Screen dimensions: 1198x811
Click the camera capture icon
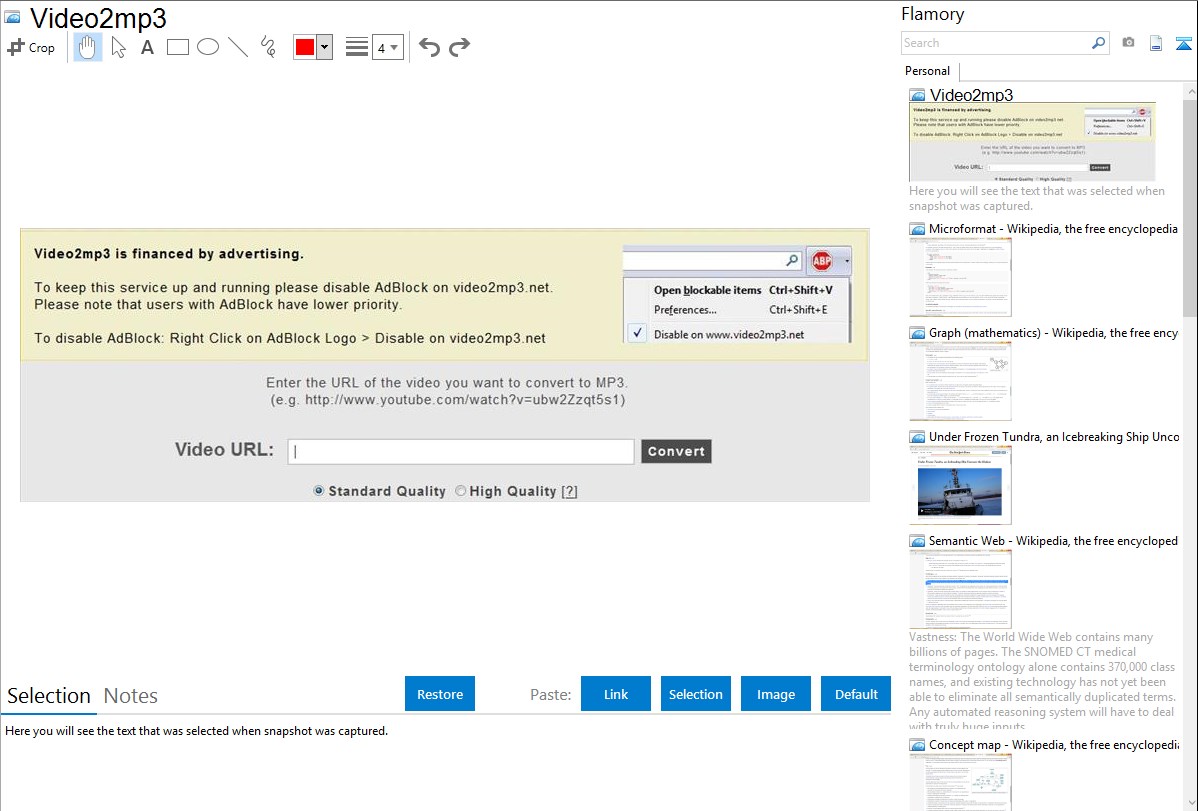click(1128, 42)
